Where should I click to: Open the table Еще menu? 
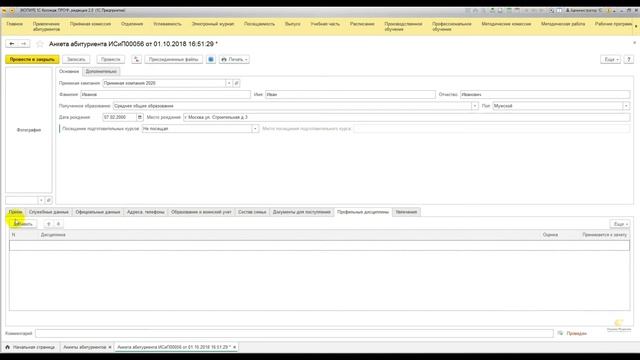620,224
